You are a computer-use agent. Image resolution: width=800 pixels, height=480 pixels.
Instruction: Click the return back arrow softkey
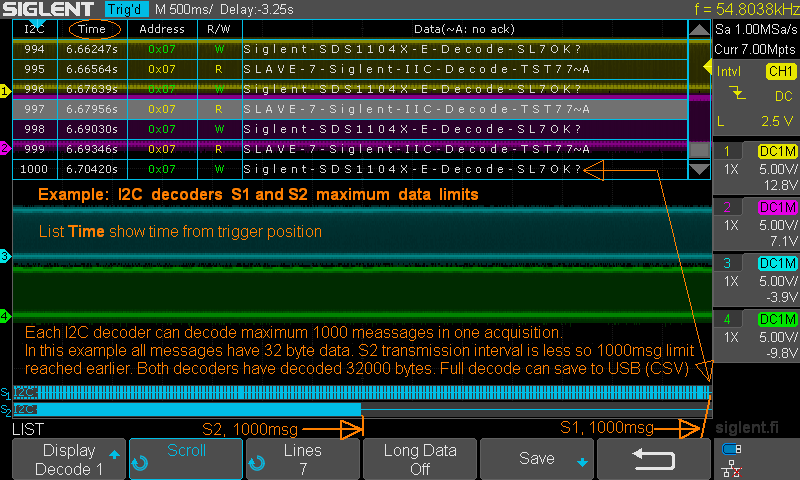(654, 459)
